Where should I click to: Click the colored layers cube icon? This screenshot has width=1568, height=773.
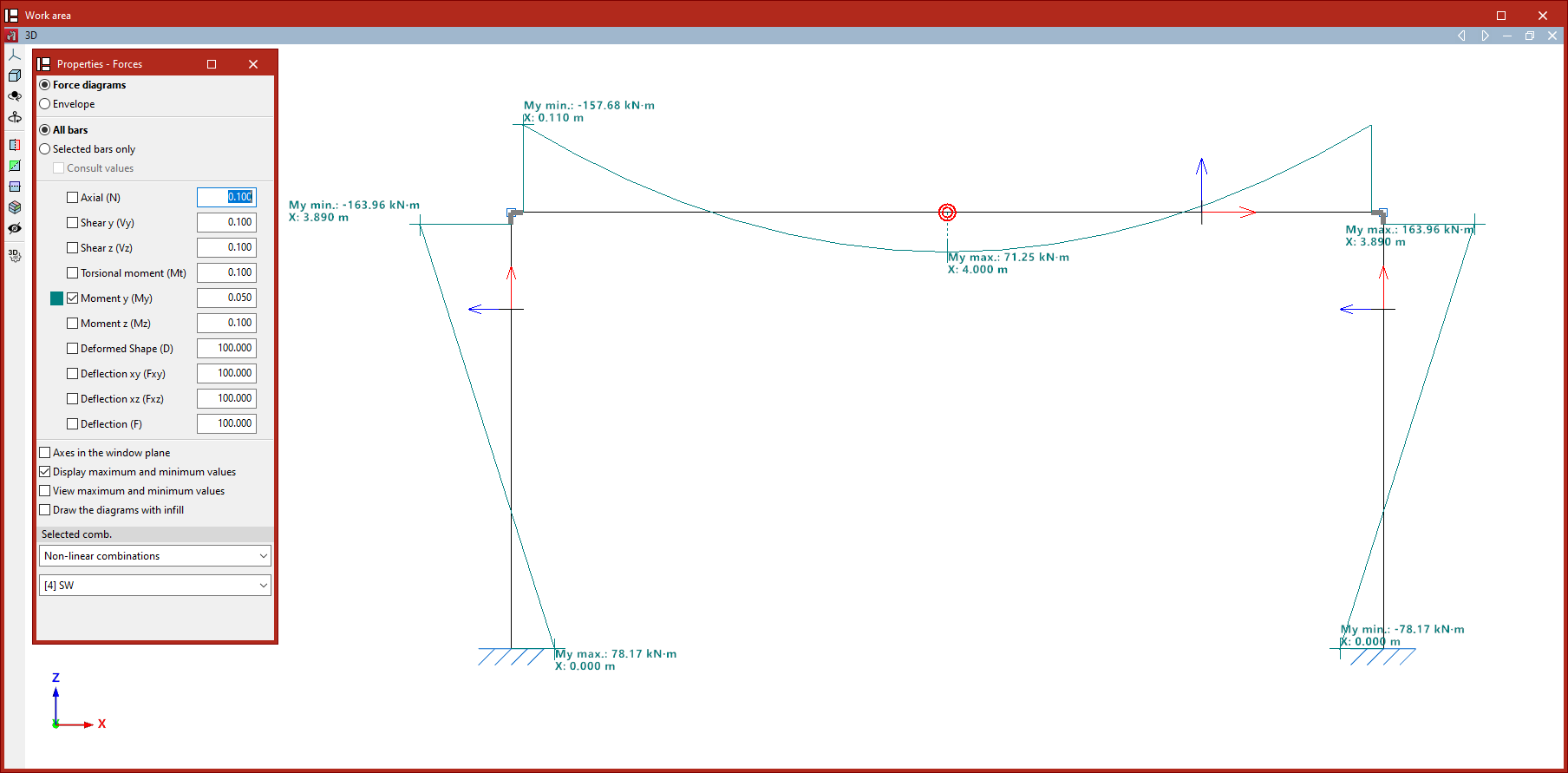[15, 207]
